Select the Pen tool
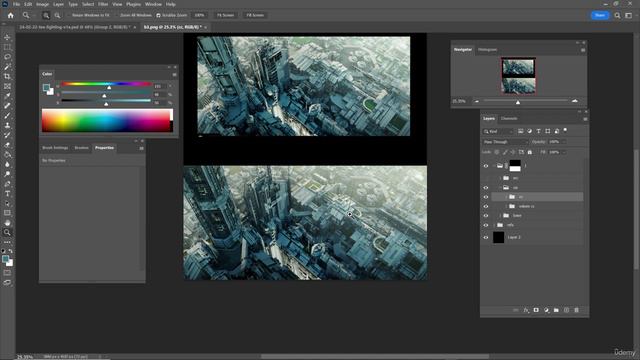Image resolution: width=640 pixels, height=360 pixels. click(7, 184)
